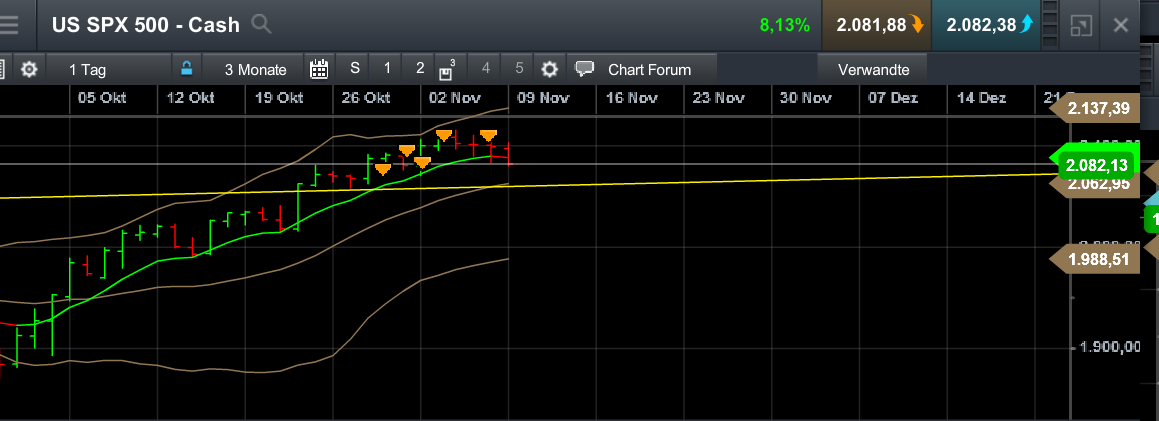The width and height of the screenshot is (1159, 421).
Task: Open the stacked-bars depth icon beside the buy price
Action: pyautogui.click(x=1050, y=25)
